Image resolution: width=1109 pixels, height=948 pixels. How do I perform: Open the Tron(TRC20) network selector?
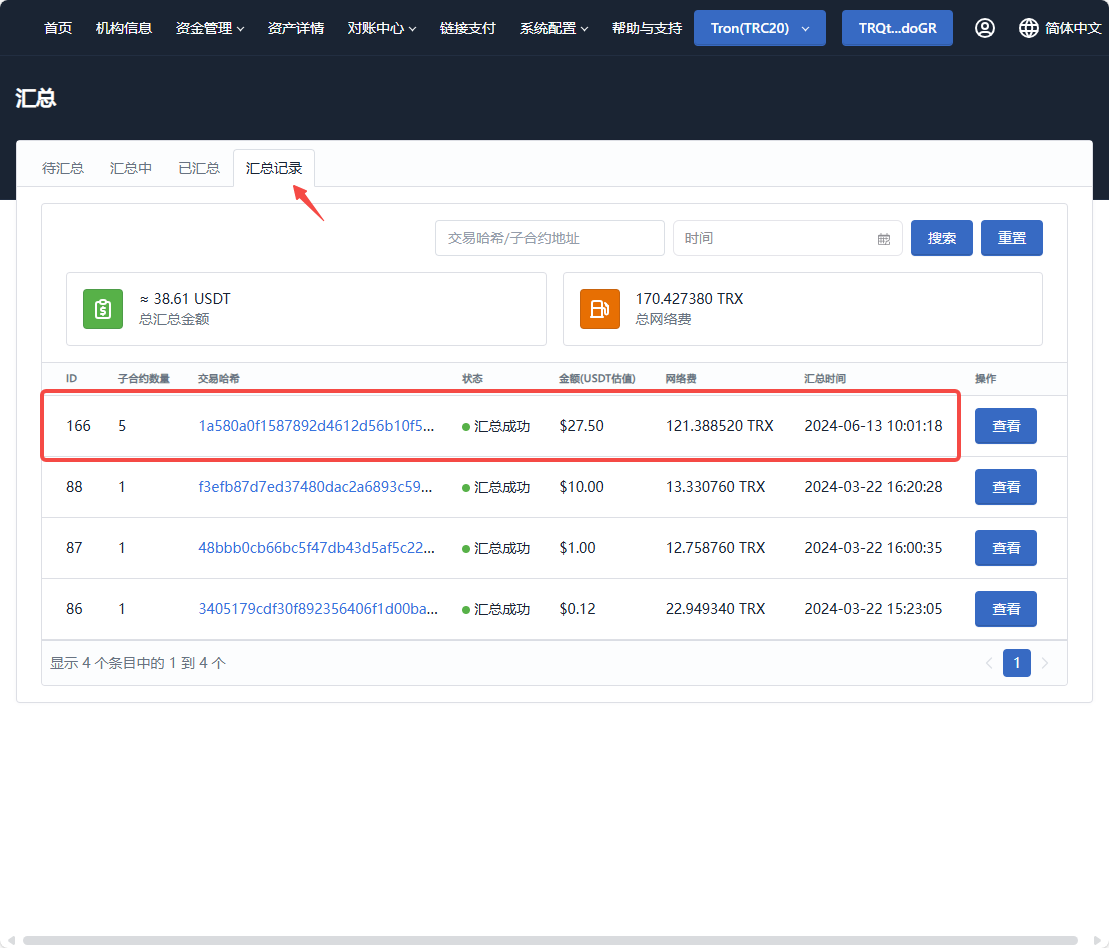point(760,28)
